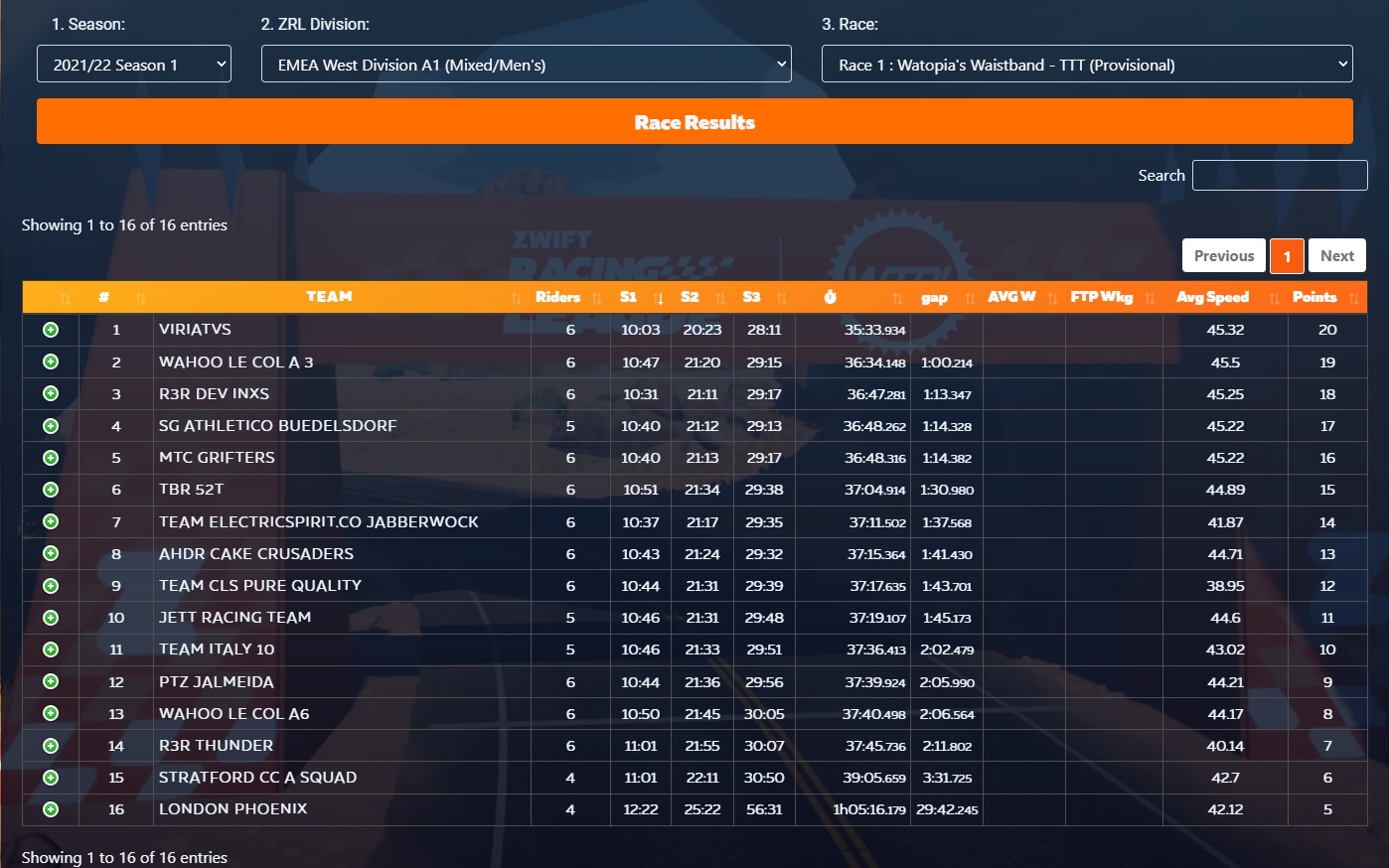Click the PTZ JALMEIDA team name
The width and height of the screenshot is (1389, 868).
(216, 681)
